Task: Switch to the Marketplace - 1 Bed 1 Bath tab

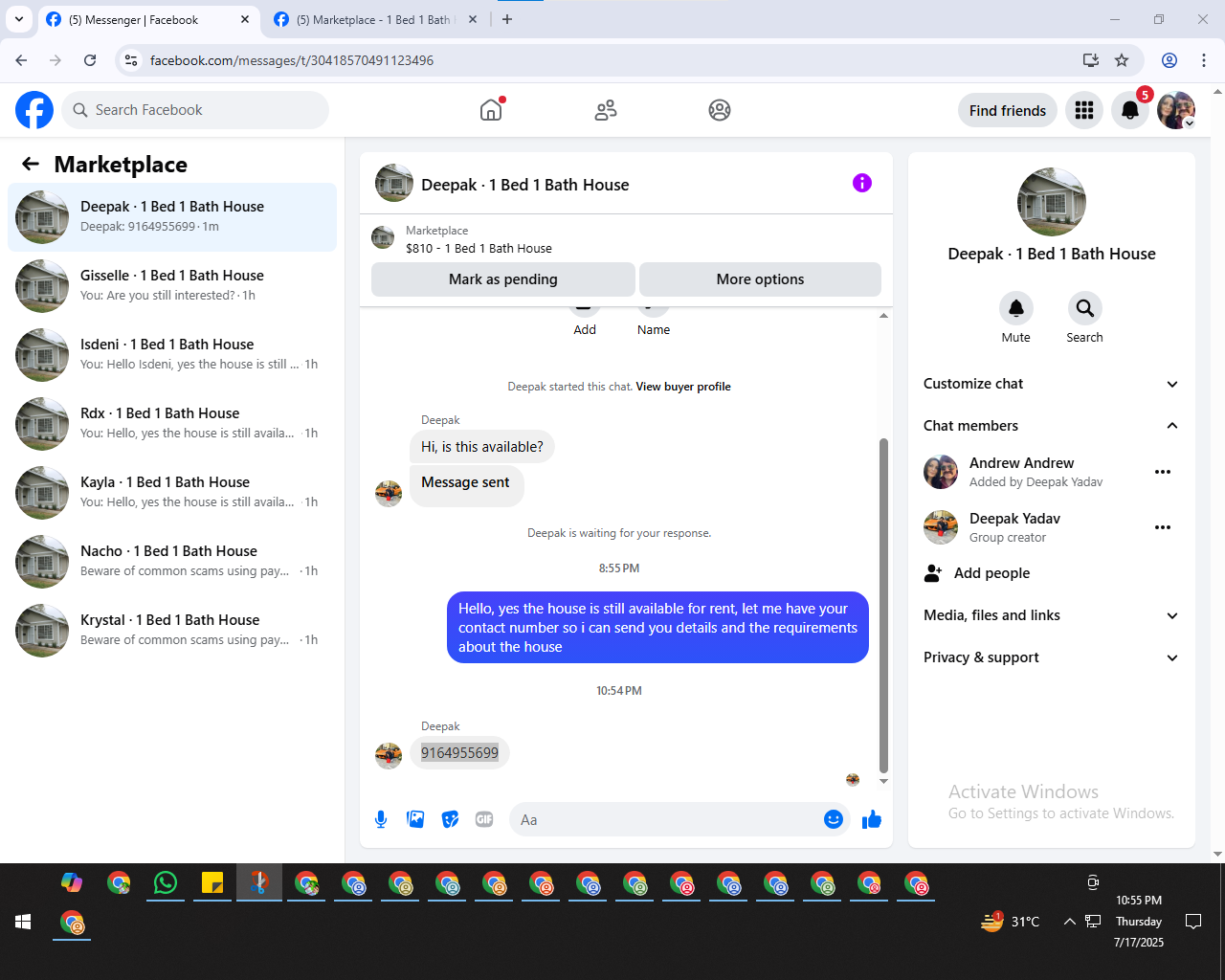Action: tap(376, 19)
